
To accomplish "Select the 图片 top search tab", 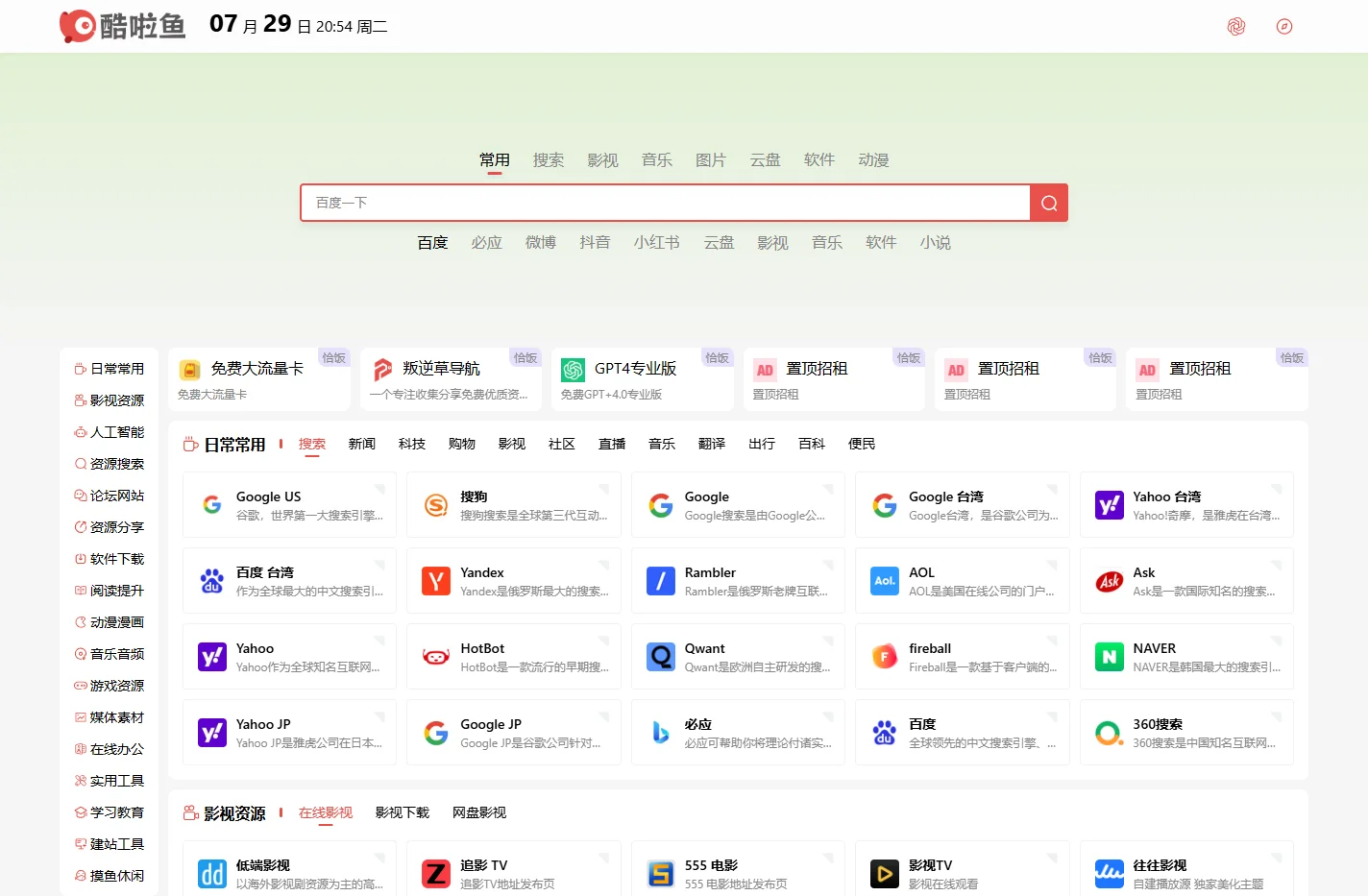I will [x=711, y=160].
